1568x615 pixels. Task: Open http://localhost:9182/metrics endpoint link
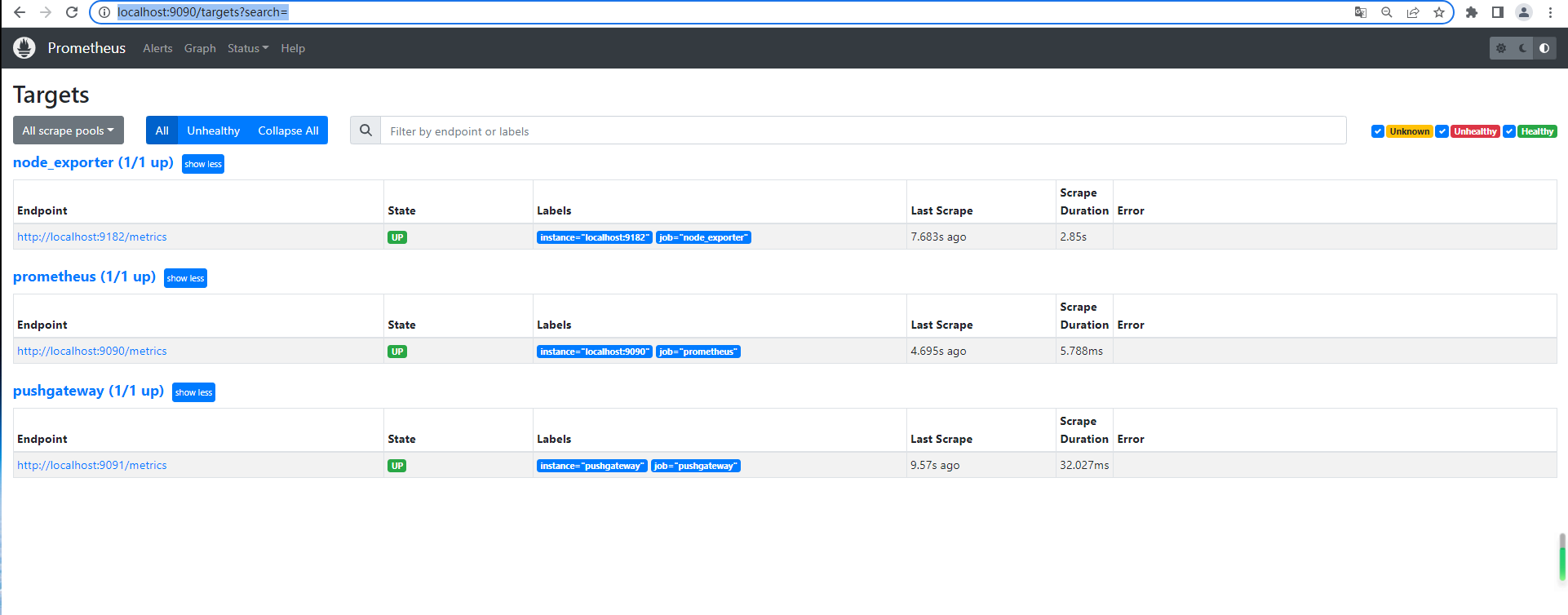(92, 237)
